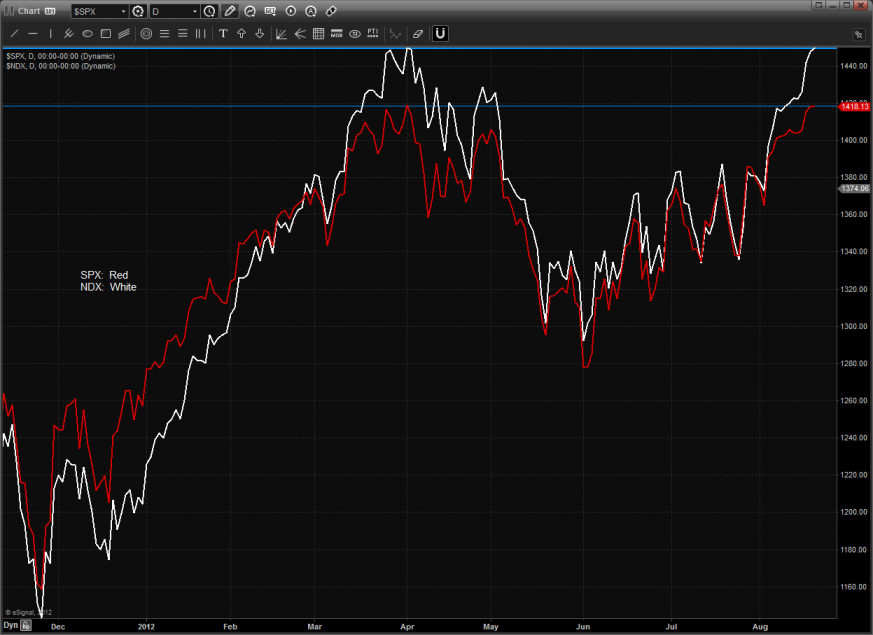Expand the $SPX symbol dropdown

pos(123,11)
